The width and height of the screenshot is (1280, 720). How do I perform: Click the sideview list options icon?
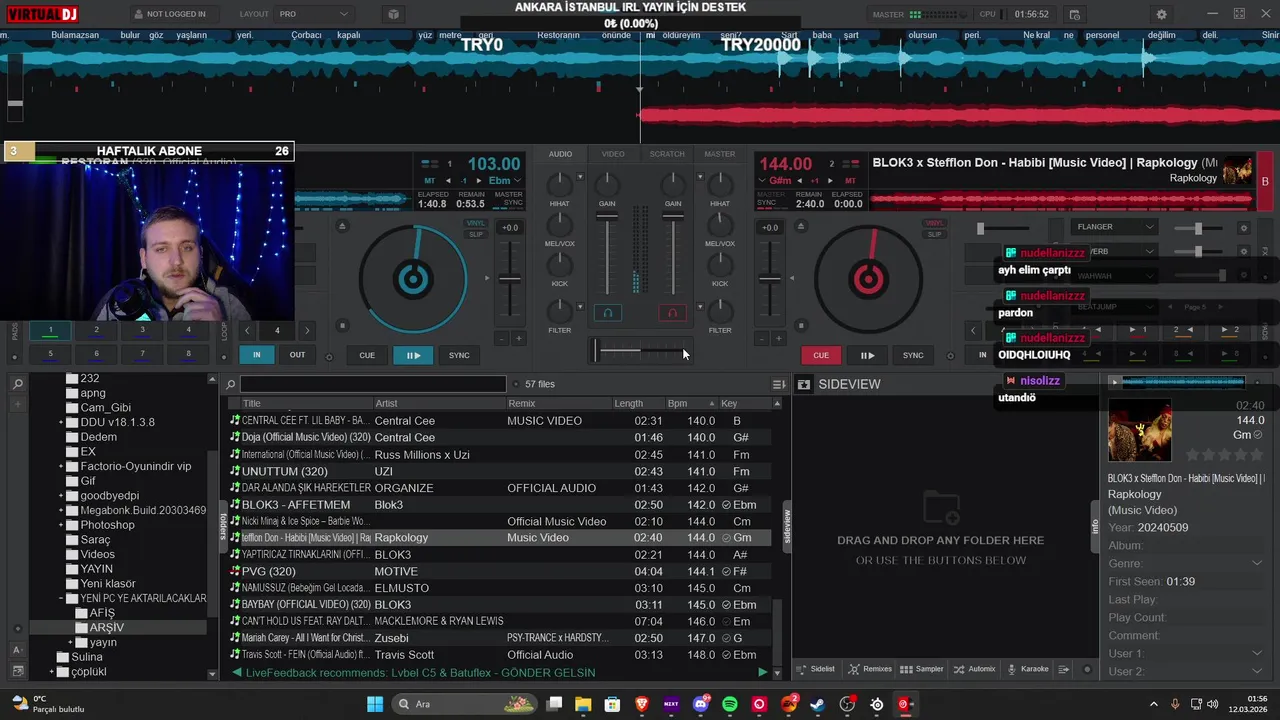click(1064, 669)
